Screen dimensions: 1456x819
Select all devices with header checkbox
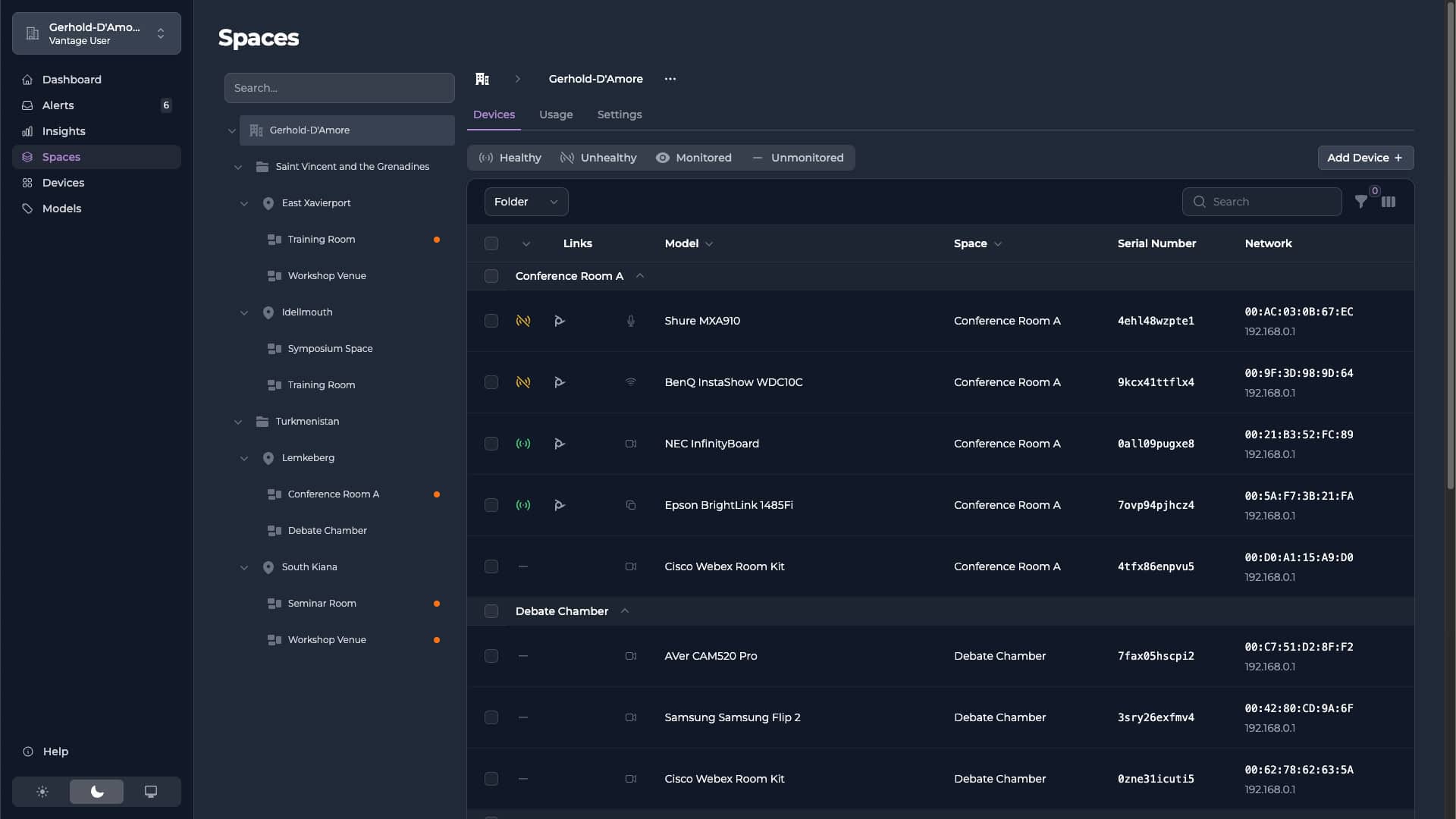coord(491,243)
